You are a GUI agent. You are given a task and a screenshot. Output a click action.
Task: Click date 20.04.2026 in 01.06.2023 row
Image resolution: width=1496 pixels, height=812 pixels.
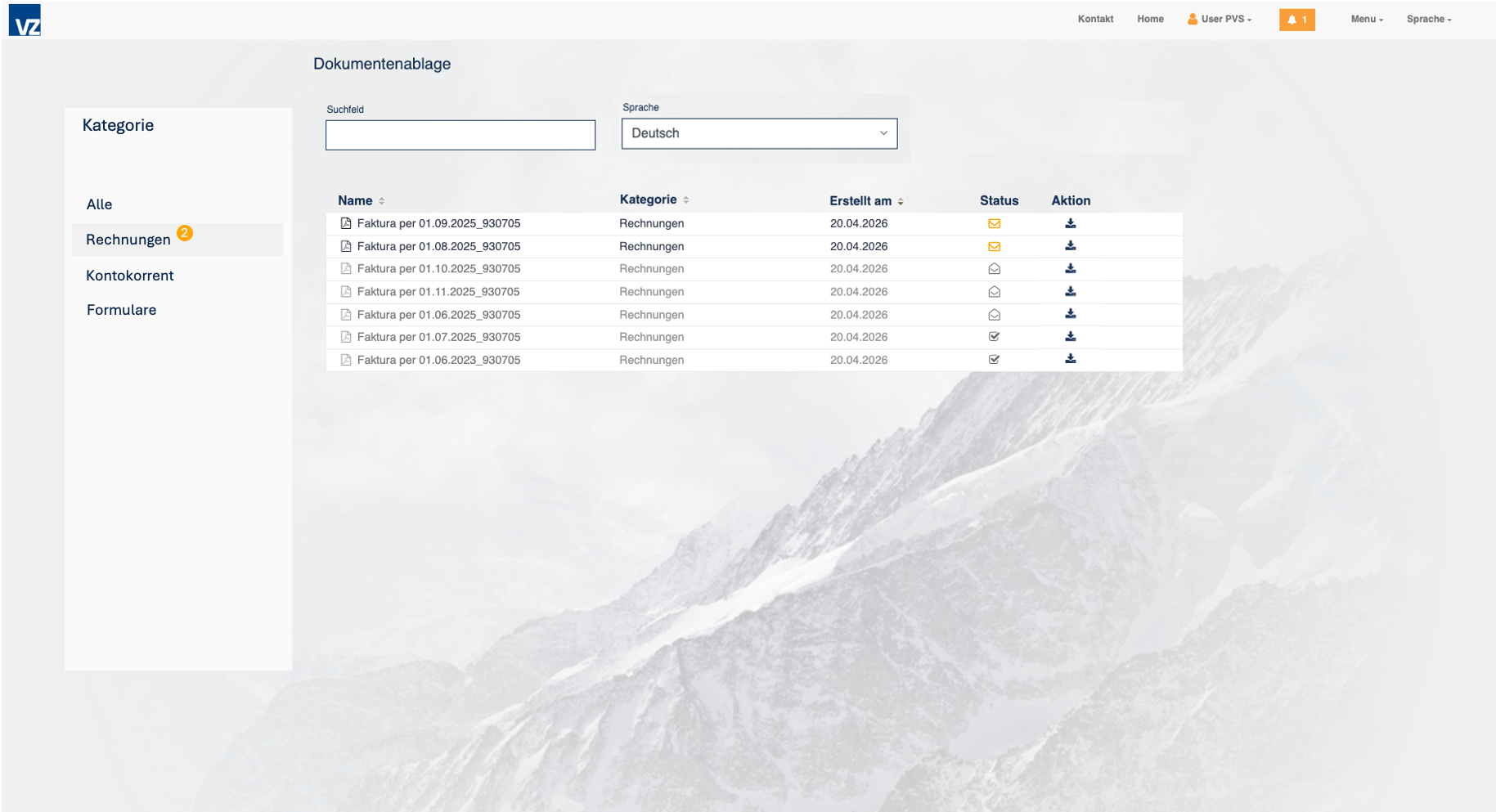[x=858, y=360]
